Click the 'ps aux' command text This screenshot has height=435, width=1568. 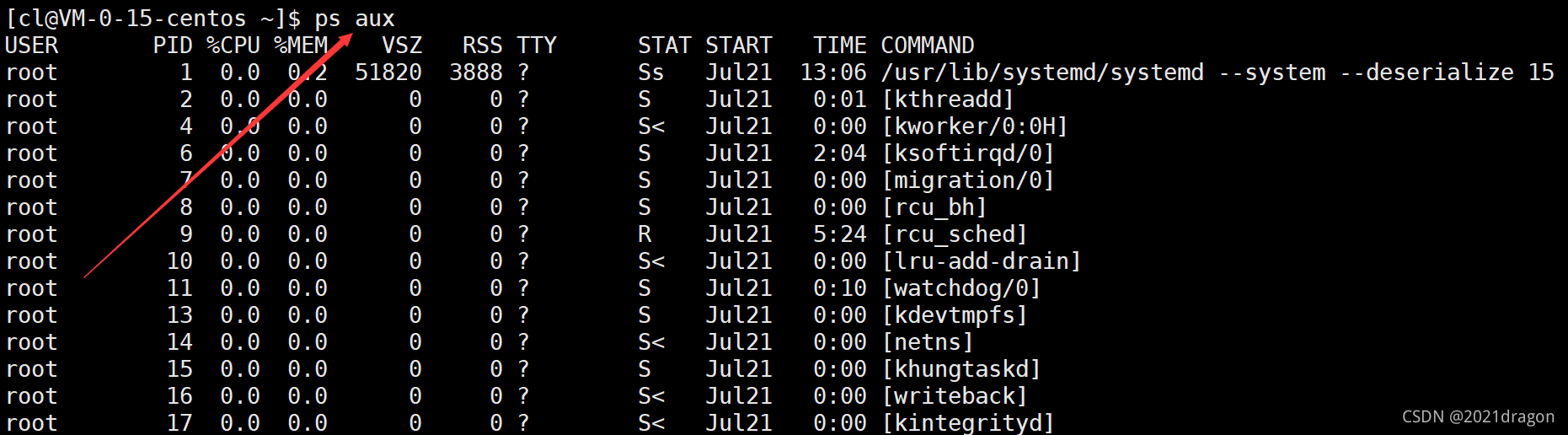click(354, 19)
